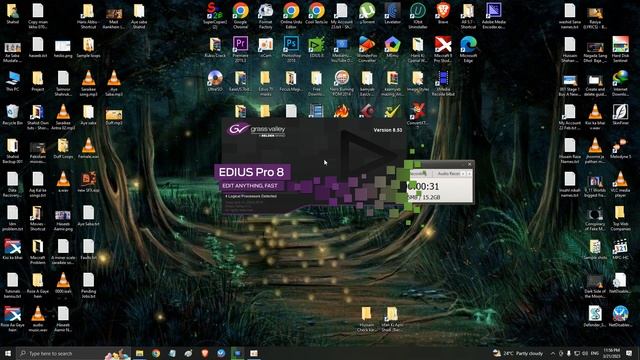The height and width of the screenshot is (360, 640).
Task: Open the IObit Uninstaller shortcut
Action: pos(418,16)
